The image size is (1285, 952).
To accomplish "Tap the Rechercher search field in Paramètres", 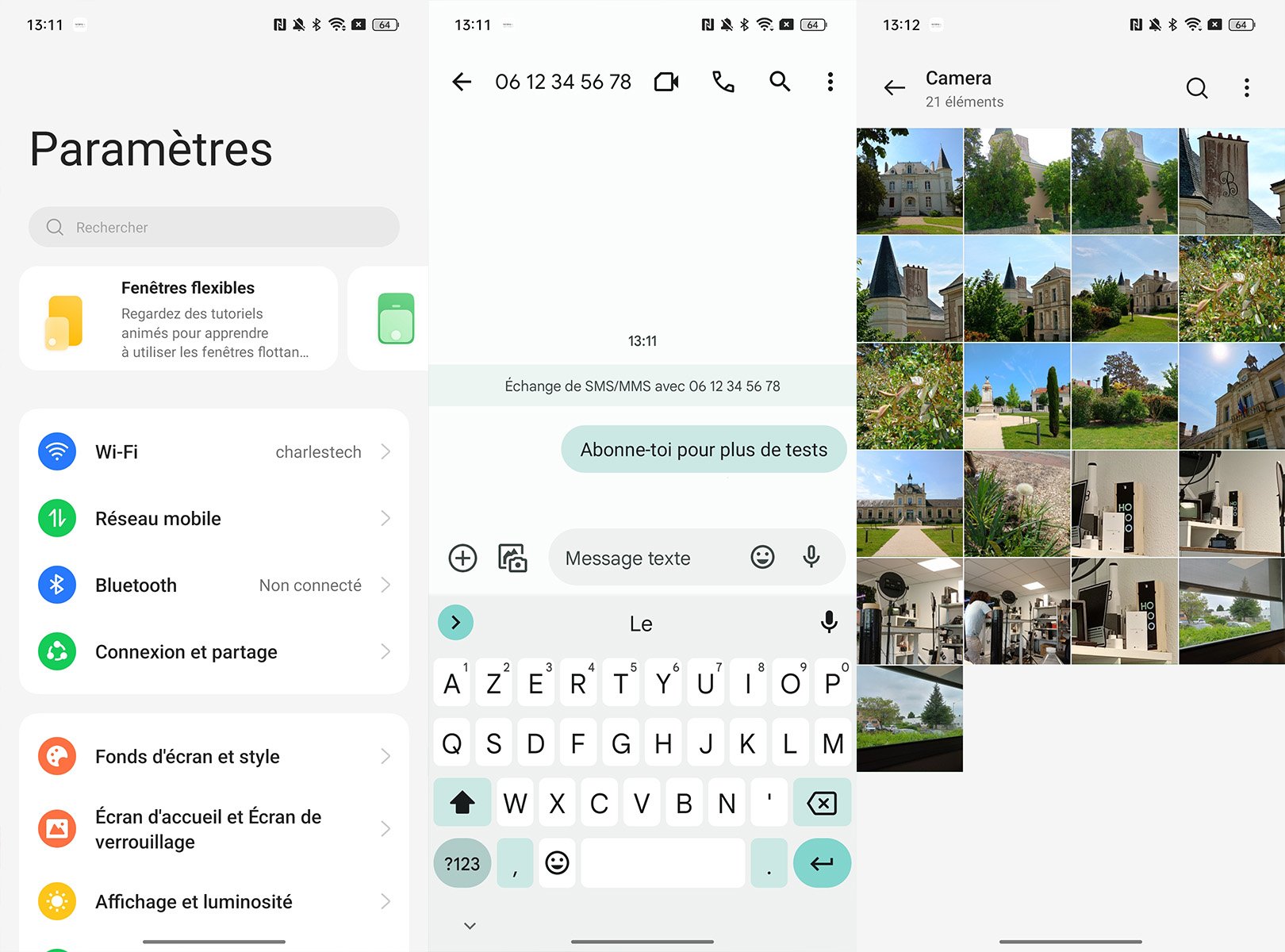I will click(x=214, y=227).
